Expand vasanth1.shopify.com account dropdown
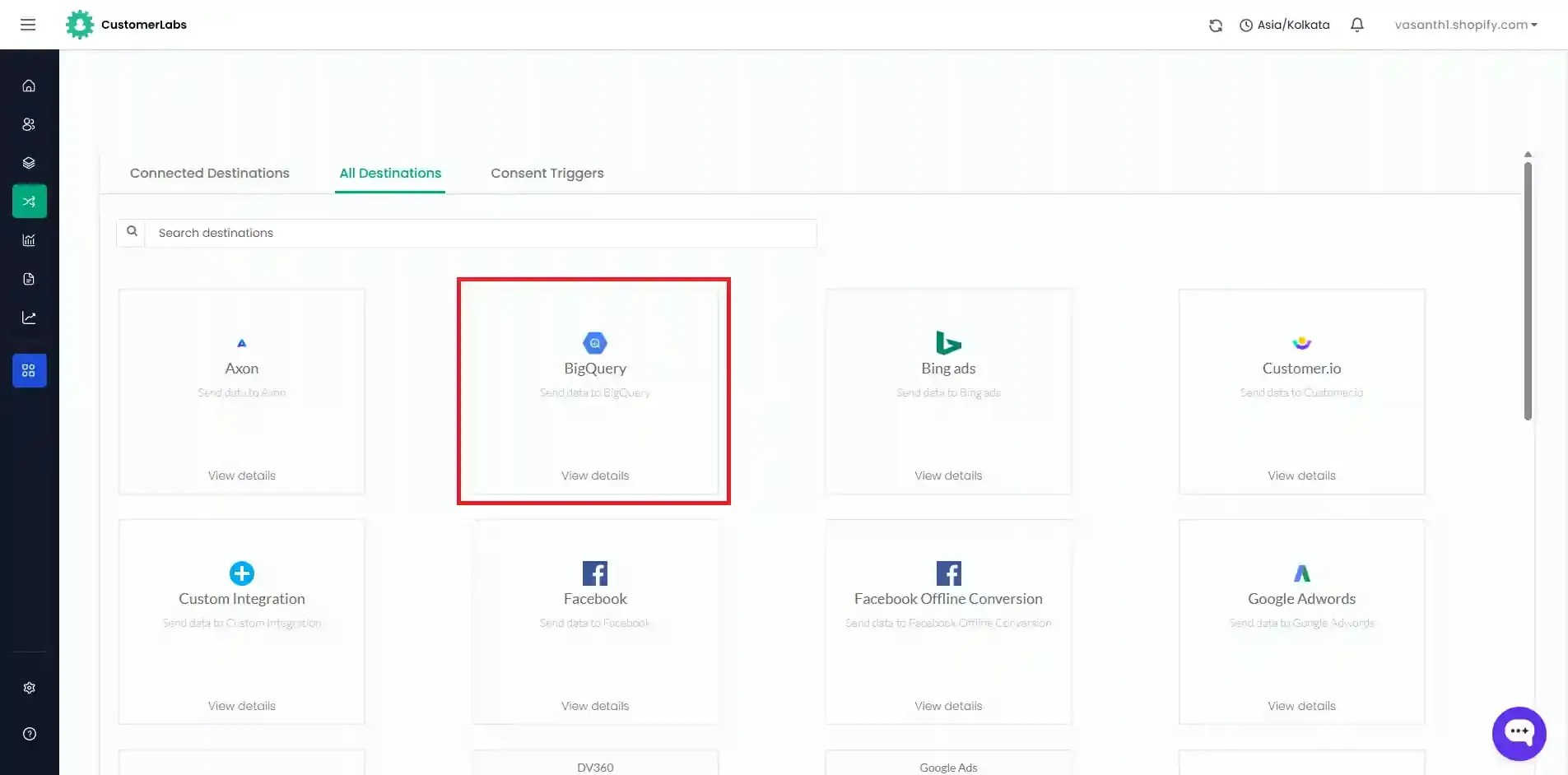The height and width of the screenshot is (775, 1568). [1466, 25]
